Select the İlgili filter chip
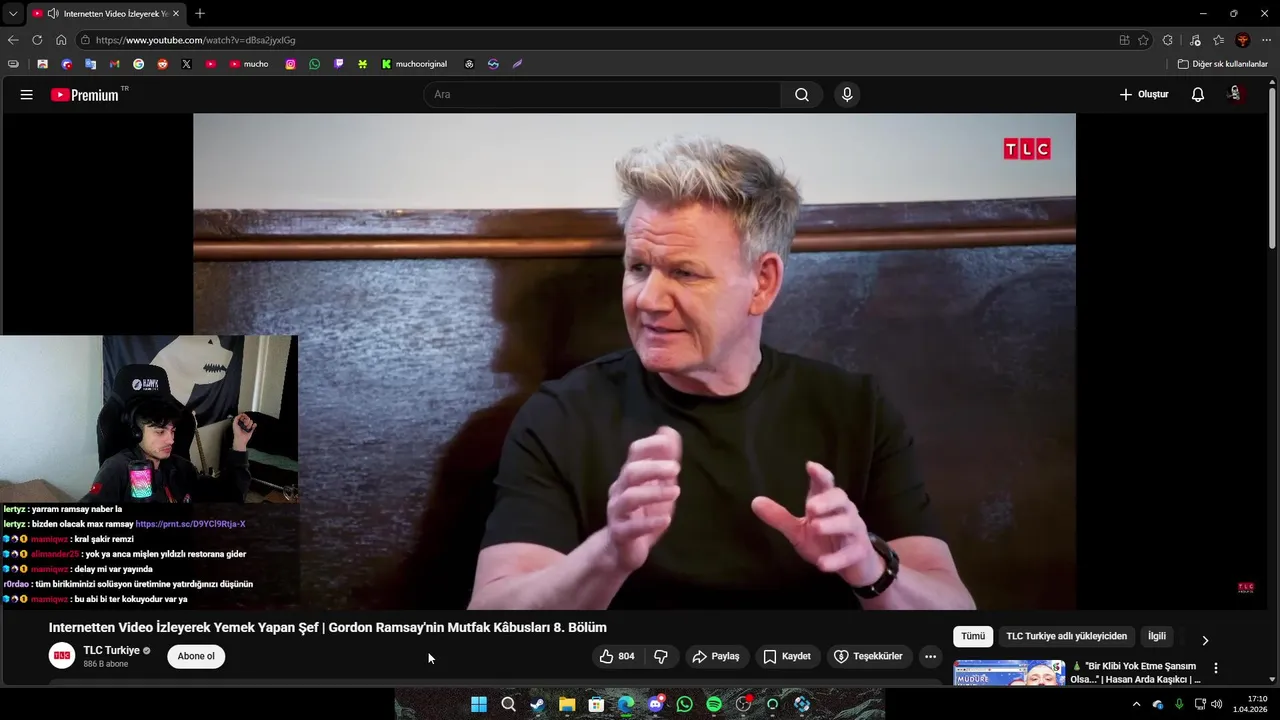Image resolution: width=1280 pixels, height=720 pixels. tap(1157, 637)
